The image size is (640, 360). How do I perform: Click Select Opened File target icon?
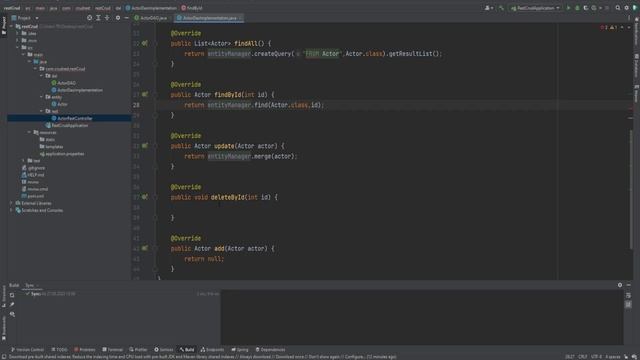89,18
